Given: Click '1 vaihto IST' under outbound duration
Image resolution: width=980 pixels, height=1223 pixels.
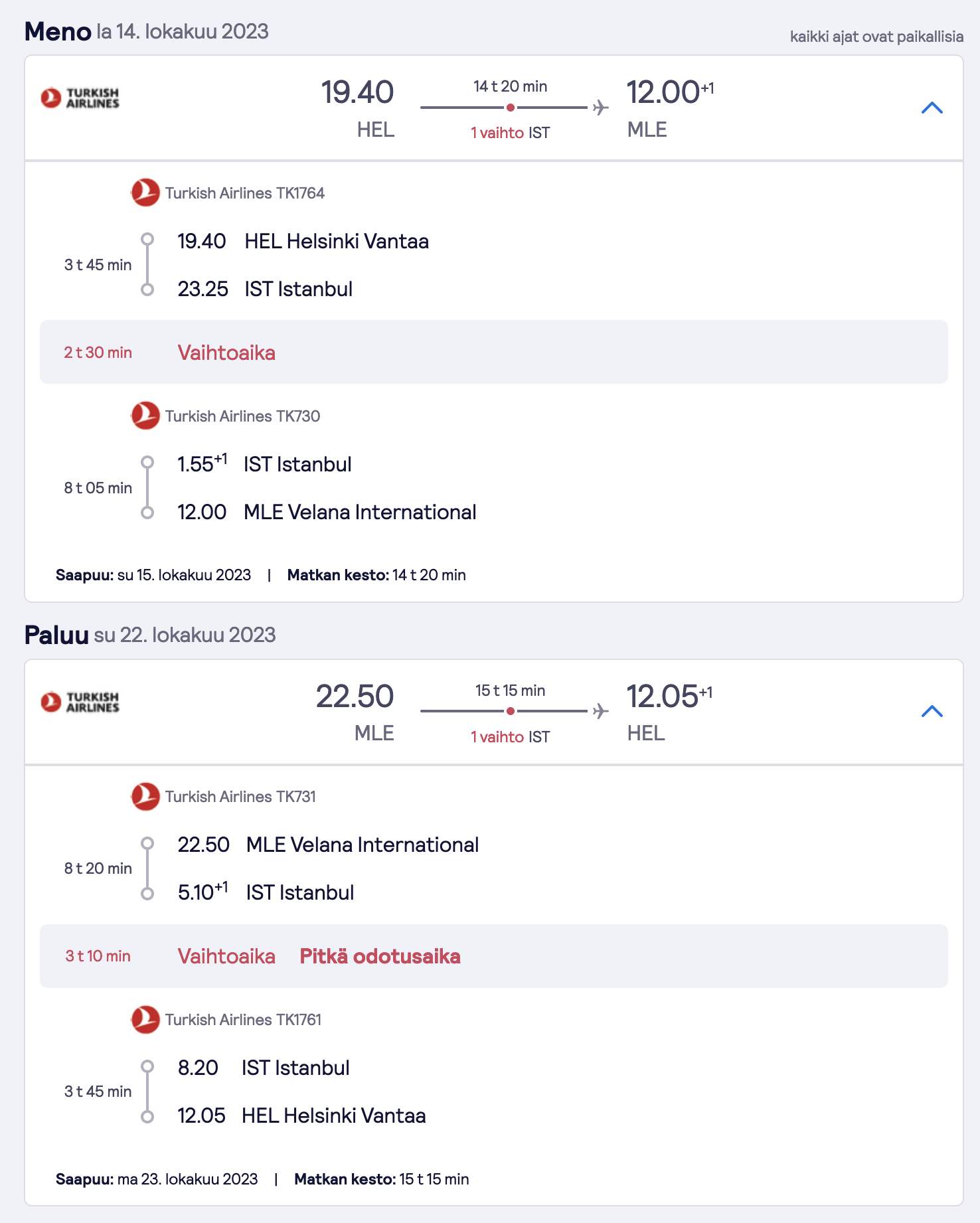Looking at the screenshot, I should [510, 133].
